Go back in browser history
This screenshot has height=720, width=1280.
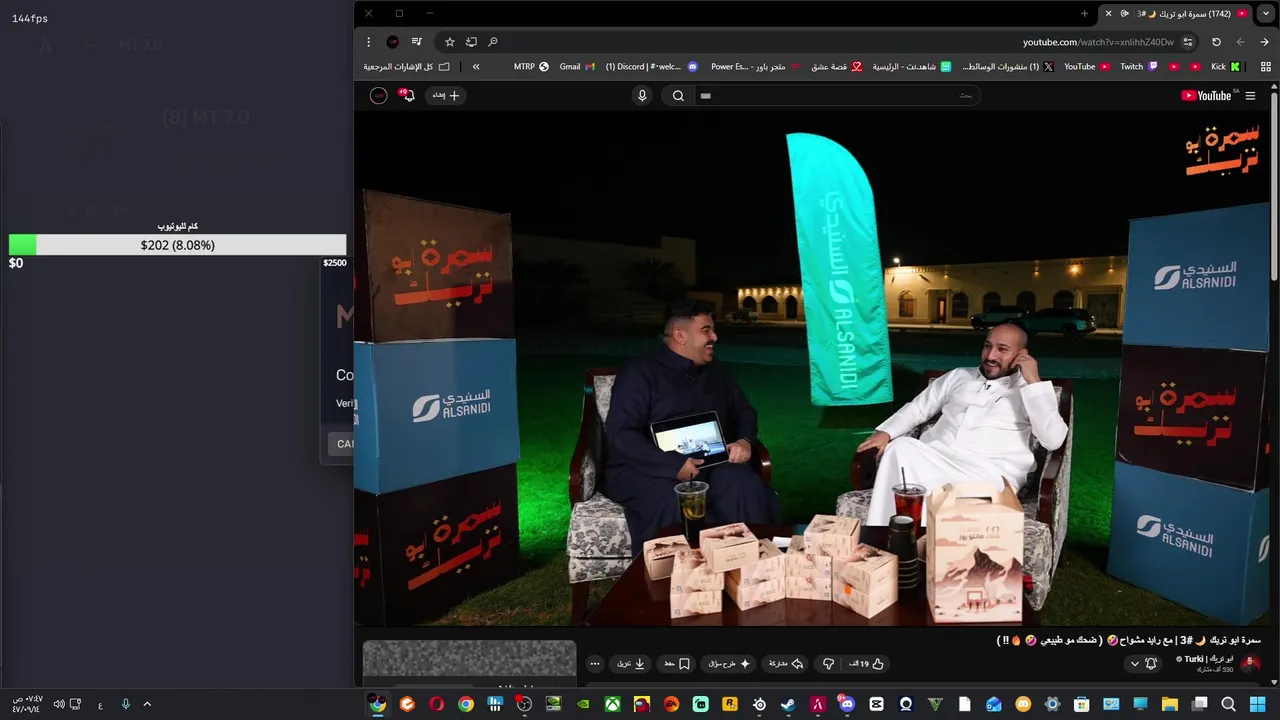point(1264,42)
